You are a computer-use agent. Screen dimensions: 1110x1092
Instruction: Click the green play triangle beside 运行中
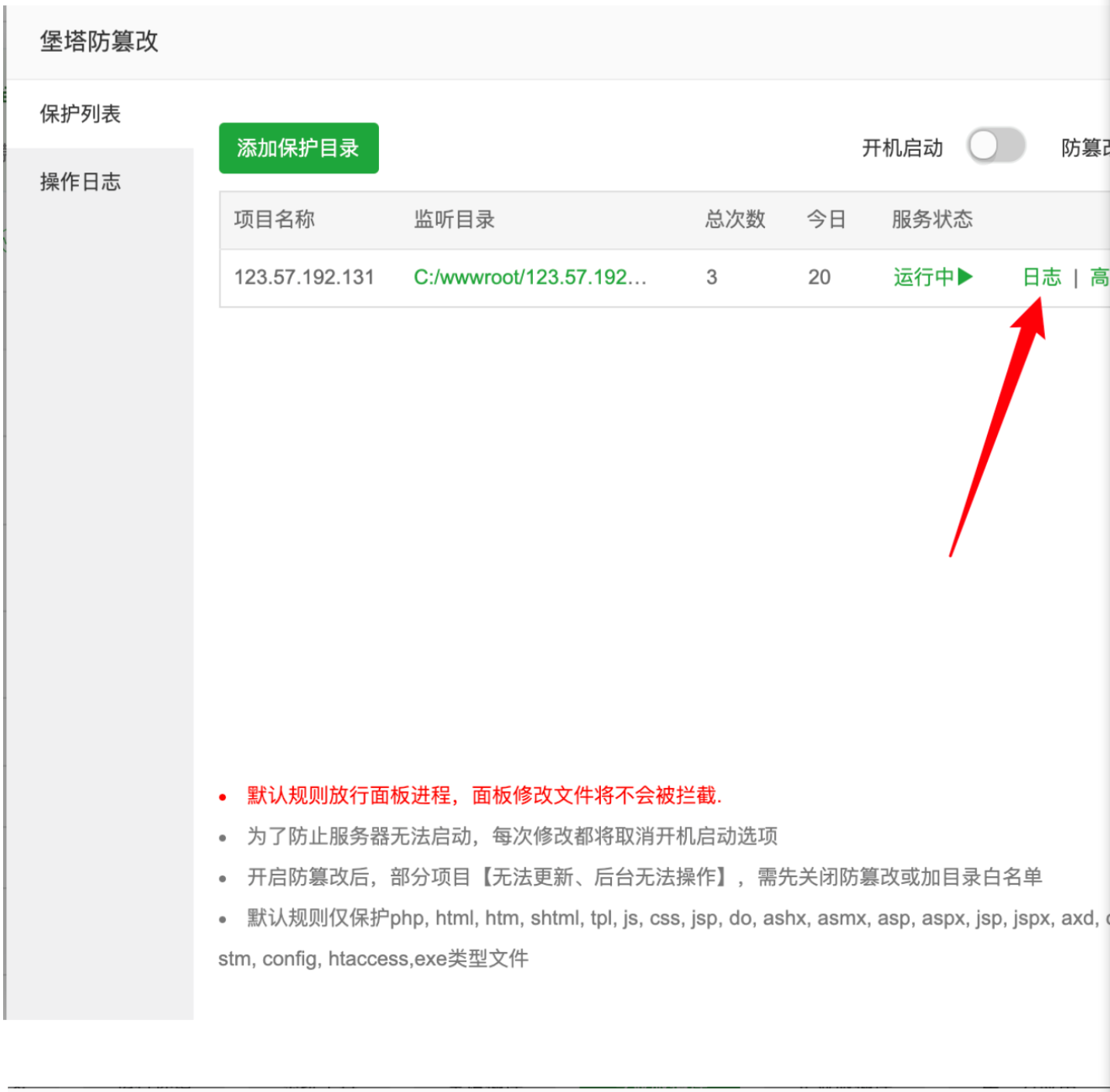coord(965,277)
